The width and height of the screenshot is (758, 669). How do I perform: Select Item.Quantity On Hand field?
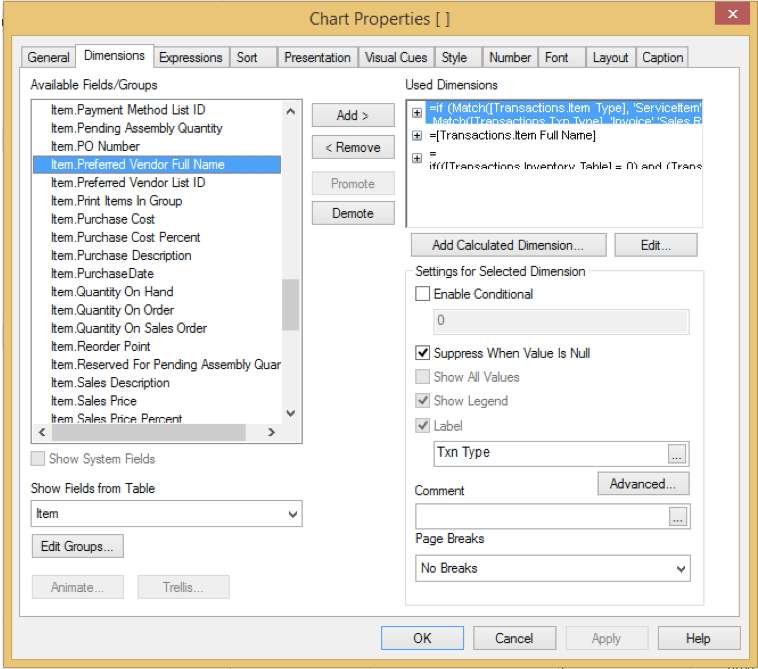(x=112, y=292)
